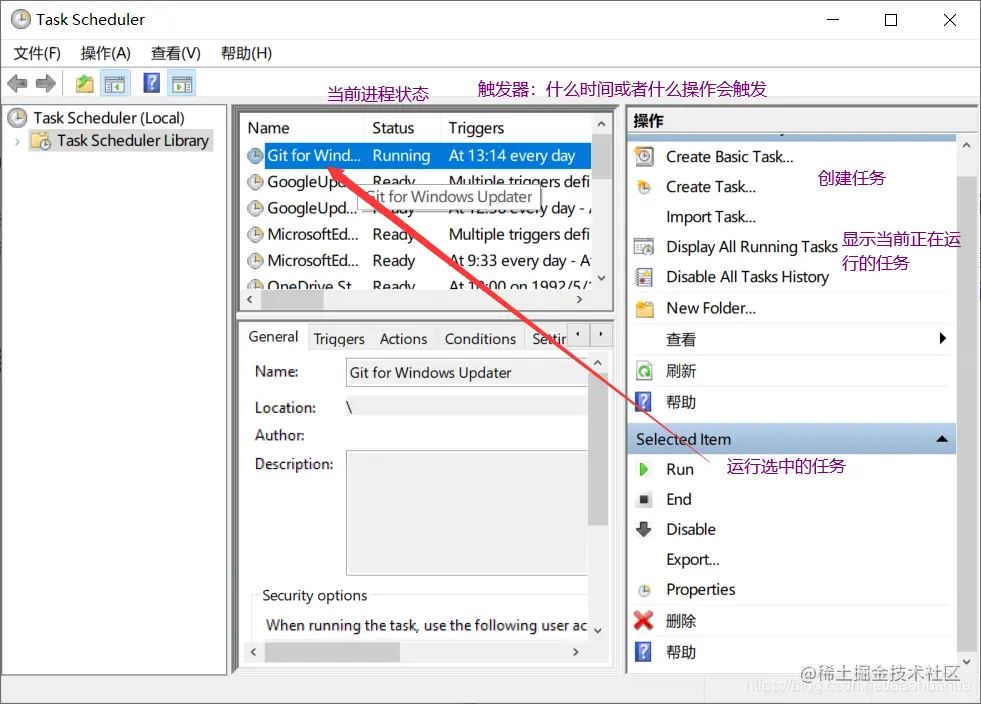Screen dimensions: 981x704
Task: Select the General tab
Action: [x=273, y=337]
